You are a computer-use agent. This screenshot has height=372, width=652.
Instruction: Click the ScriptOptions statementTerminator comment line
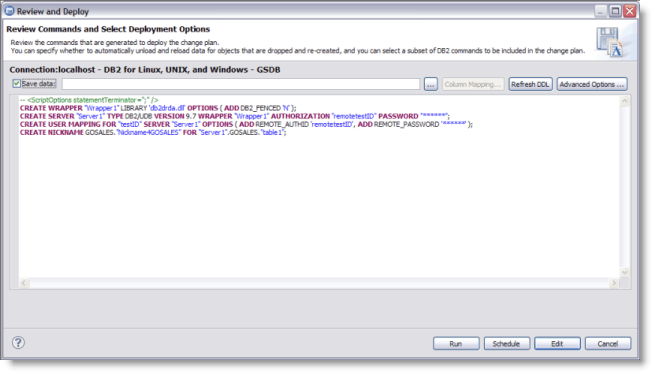tap(89, 100)
